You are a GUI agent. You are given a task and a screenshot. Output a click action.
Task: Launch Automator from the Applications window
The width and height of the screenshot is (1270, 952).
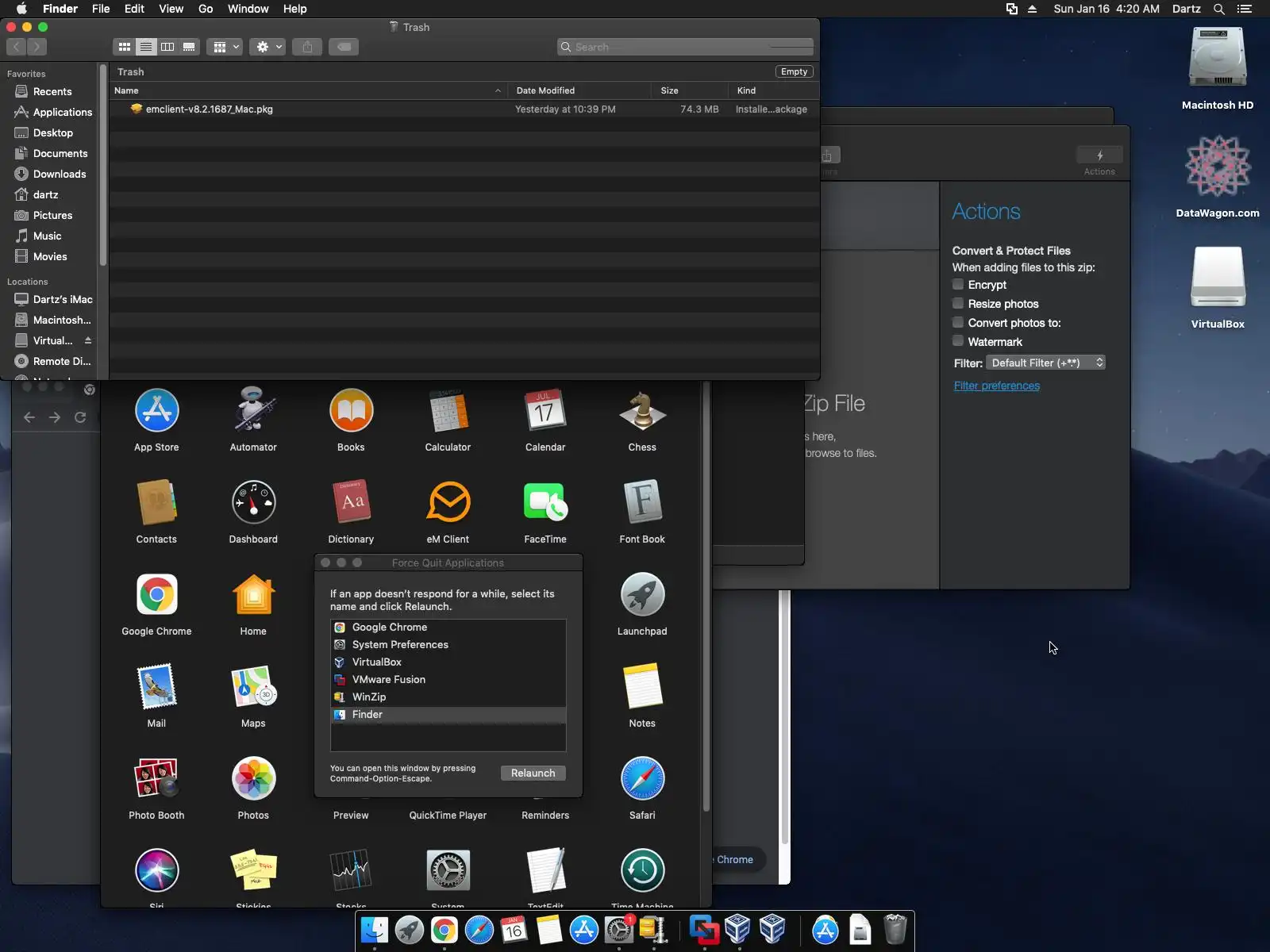point(253,411)
